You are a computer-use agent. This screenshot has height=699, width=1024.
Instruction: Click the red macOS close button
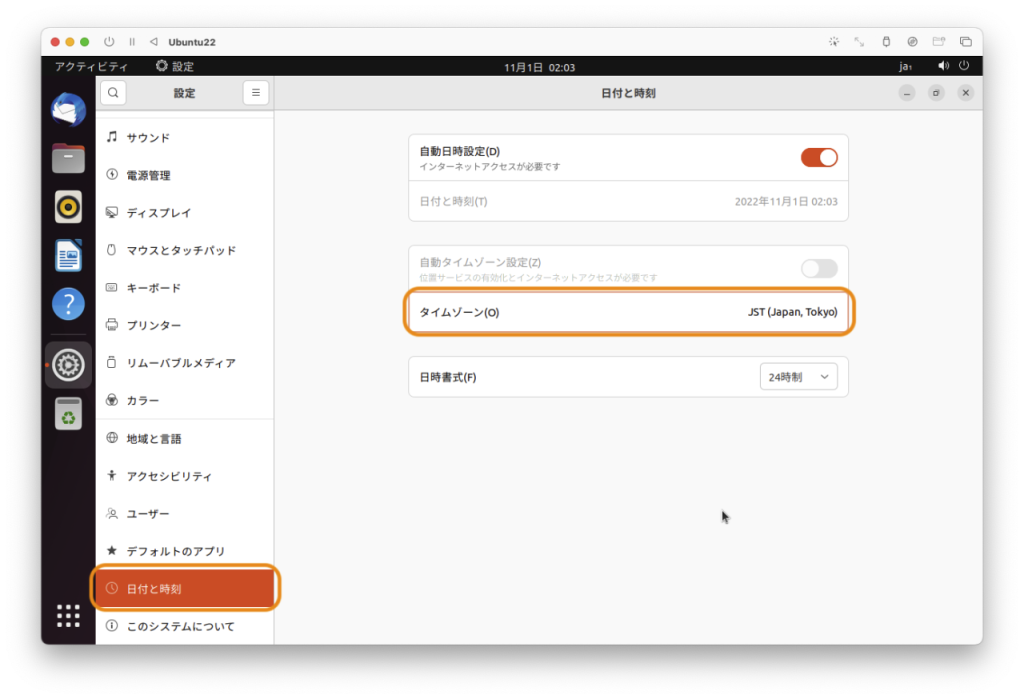pyautogui.click(x=56, y=42)
